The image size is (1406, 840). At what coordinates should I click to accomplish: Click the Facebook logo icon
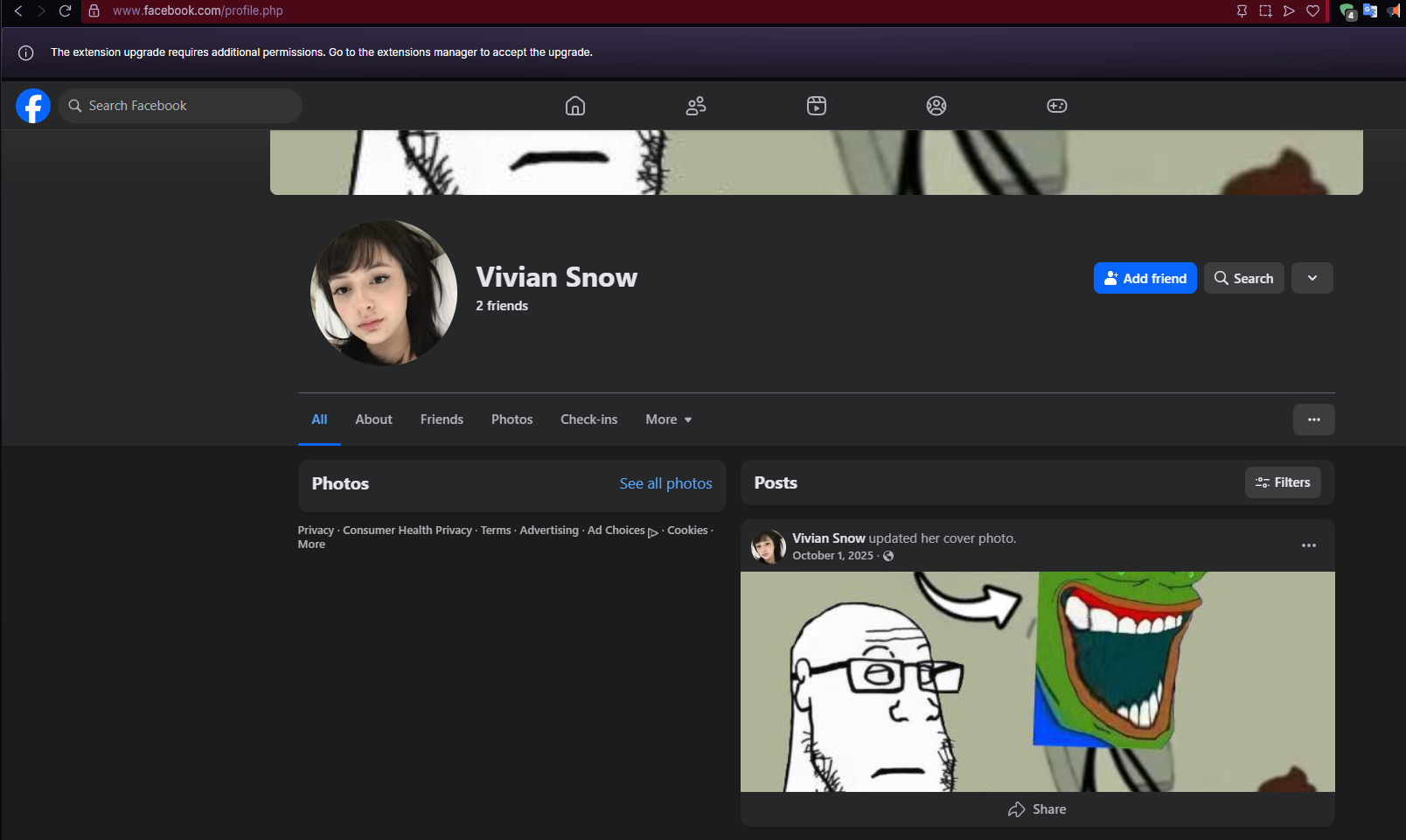[33, 106]
